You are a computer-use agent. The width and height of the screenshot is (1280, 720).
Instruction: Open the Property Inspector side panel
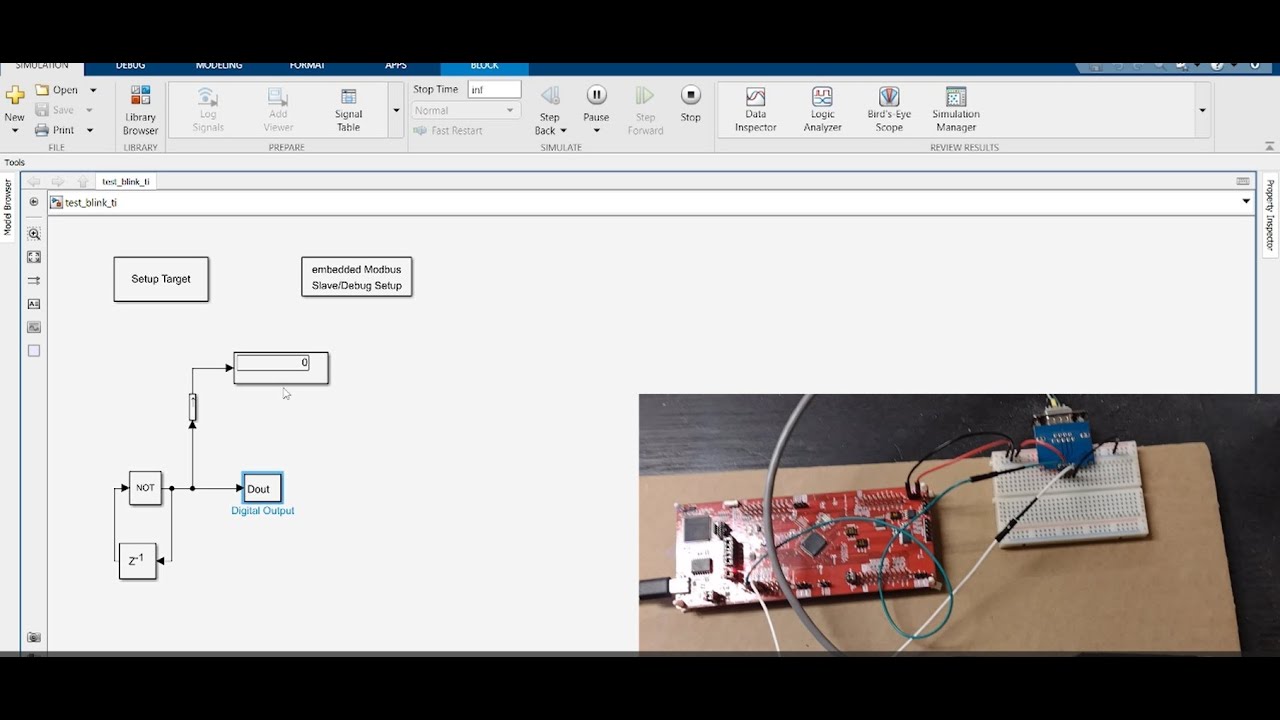point(1270,216)
